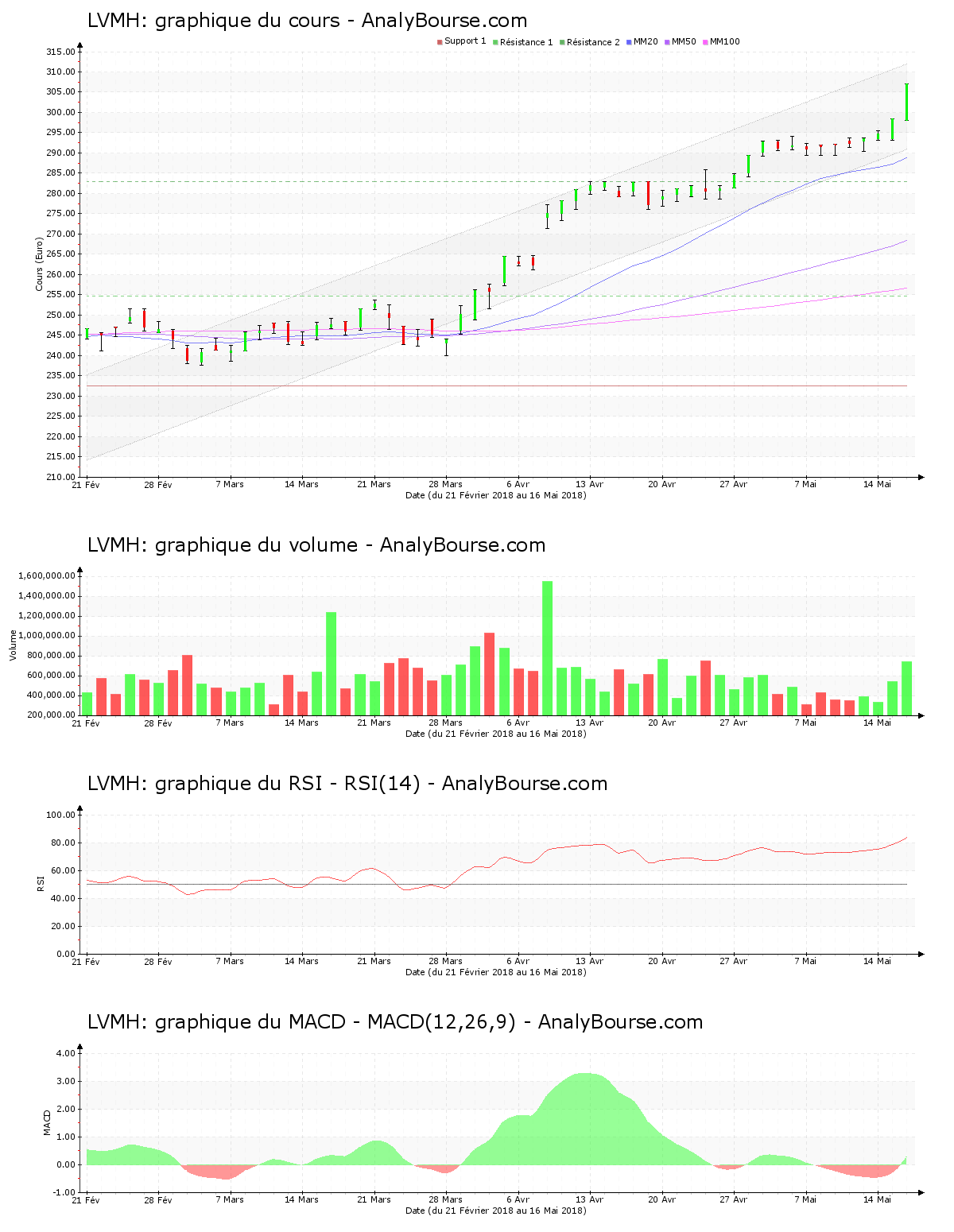Click the "315.00" tick on price axis
954x1232 pixels.
[60, 52]
